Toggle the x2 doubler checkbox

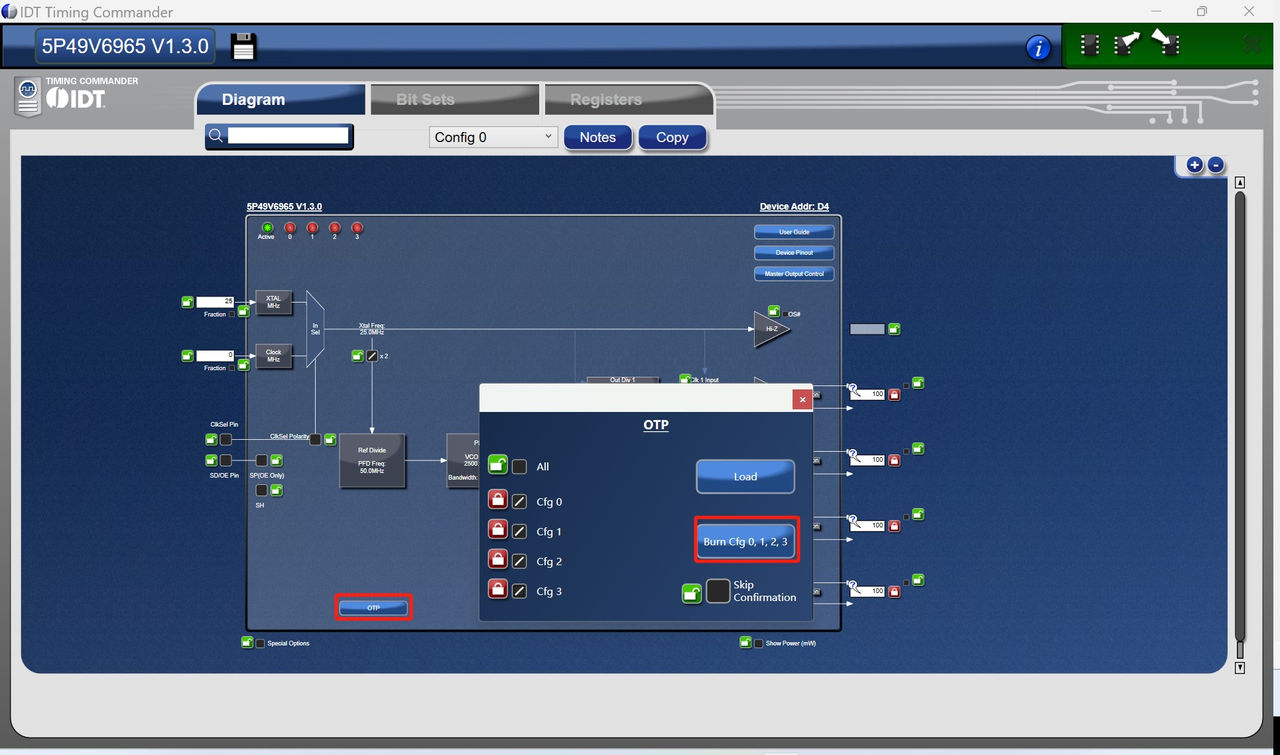point(372,355)
